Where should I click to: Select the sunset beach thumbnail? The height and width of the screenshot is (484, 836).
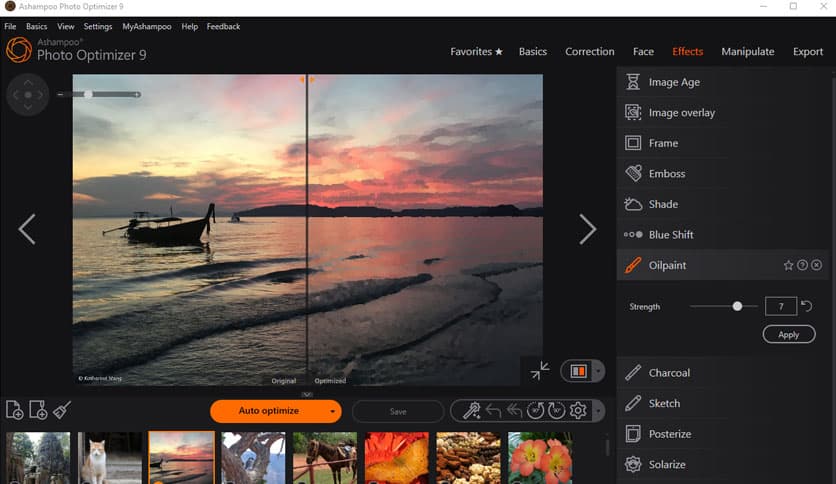181,458
